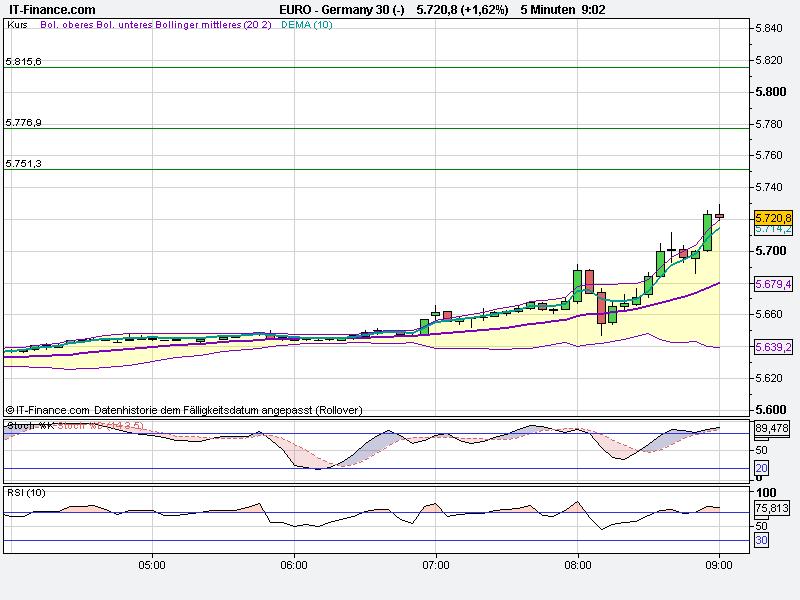The width and height of the screenshot is (800, 600).
Task: Click the 5.751,3 horizontal line label
Action: click(x=23, y=164)
